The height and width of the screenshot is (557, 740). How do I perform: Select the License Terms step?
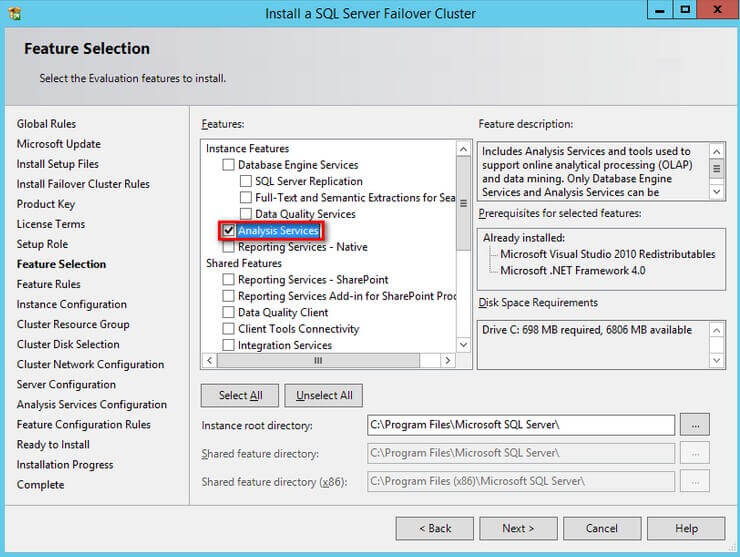point(51,224)
